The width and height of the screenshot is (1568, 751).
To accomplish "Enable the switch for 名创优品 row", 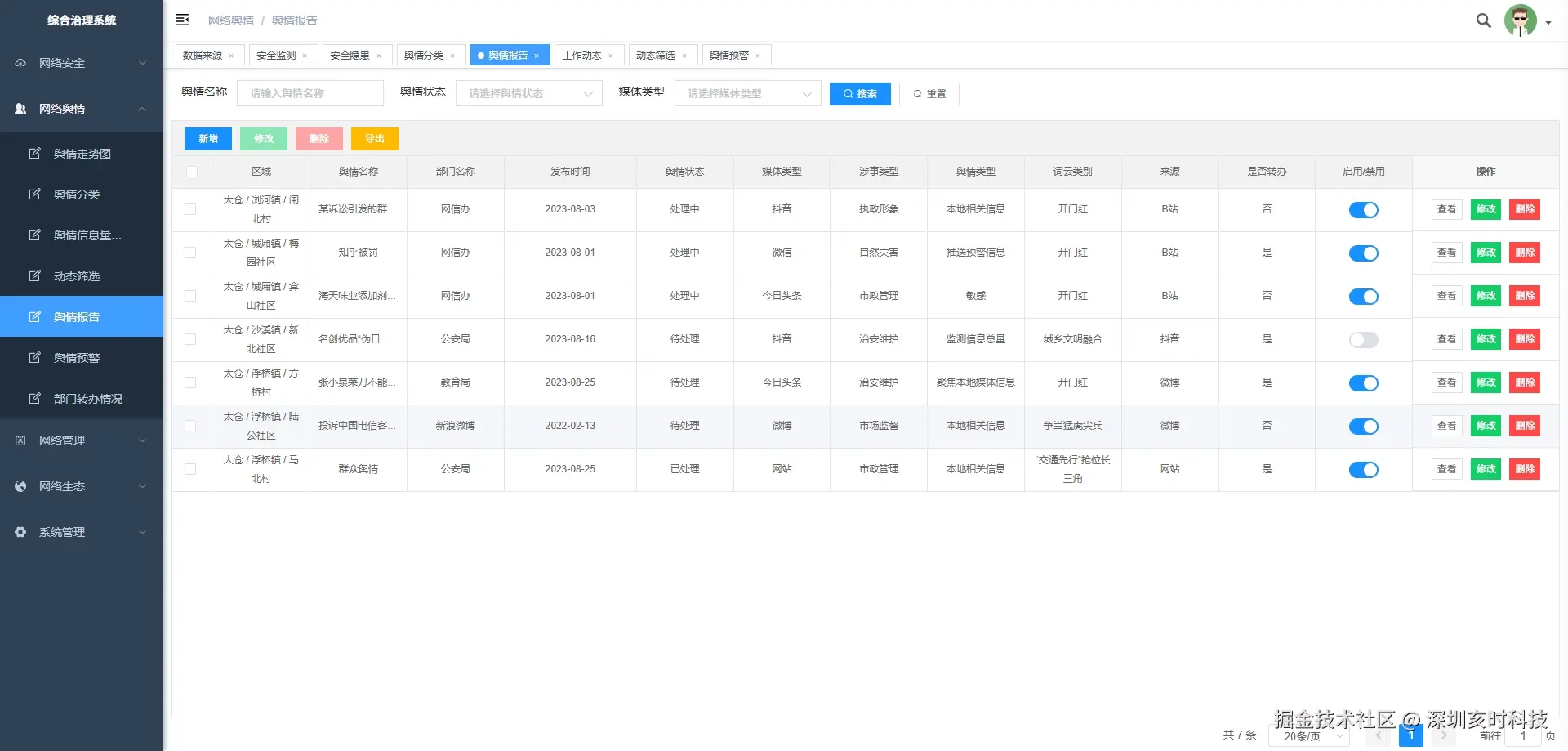I will 1363,340.
